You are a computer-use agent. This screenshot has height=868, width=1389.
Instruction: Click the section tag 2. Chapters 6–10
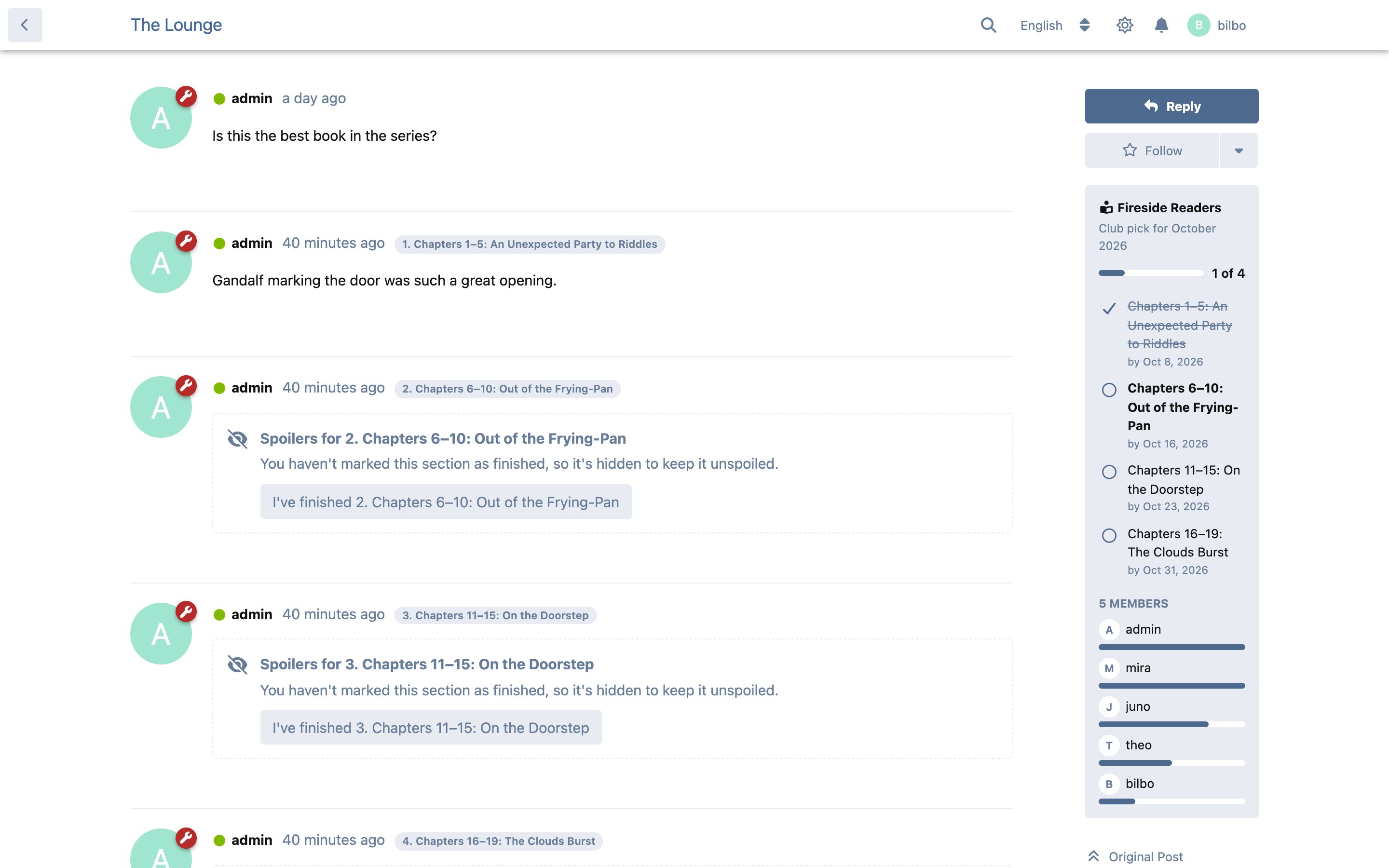pos(507,389)
